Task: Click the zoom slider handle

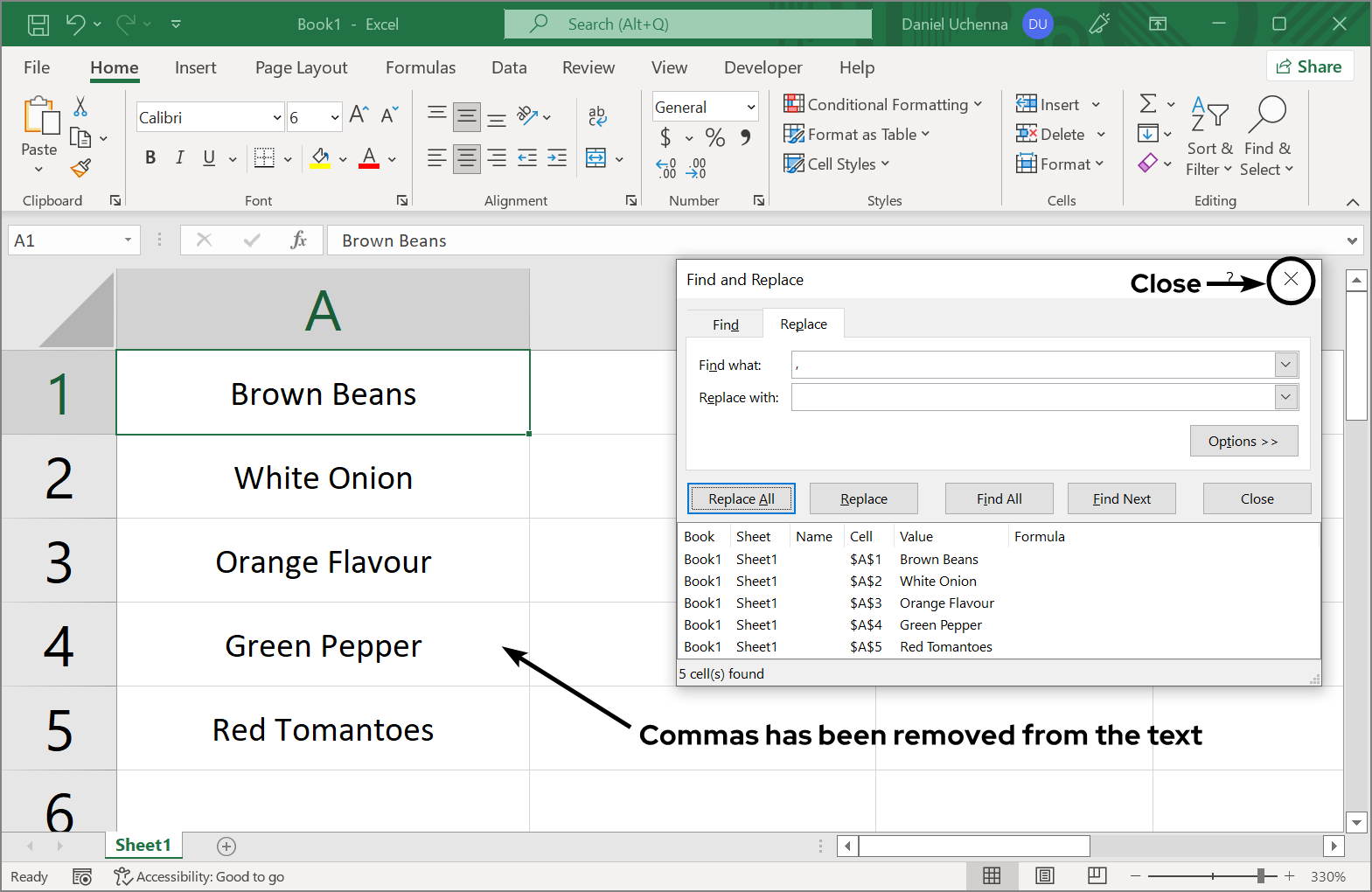Action: (1261, 875)
